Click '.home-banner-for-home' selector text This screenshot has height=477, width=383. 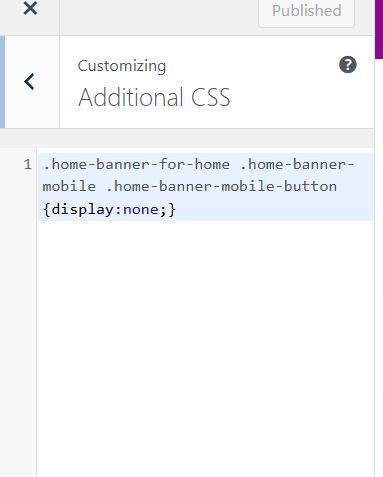[x=136, y=164]
